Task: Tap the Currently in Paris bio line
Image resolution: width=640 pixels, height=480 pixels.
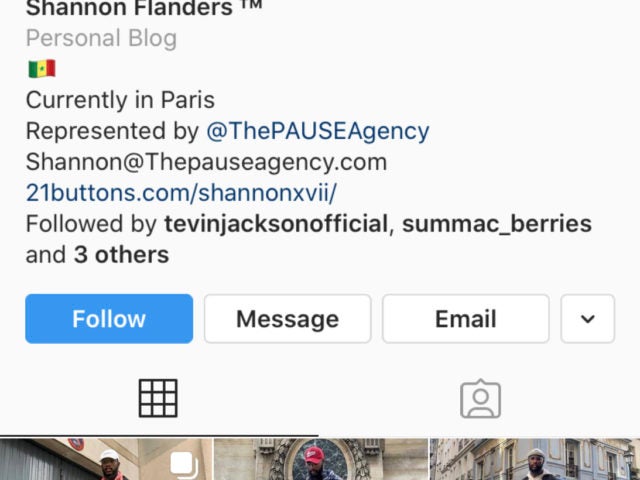Action: click(120, 100)
